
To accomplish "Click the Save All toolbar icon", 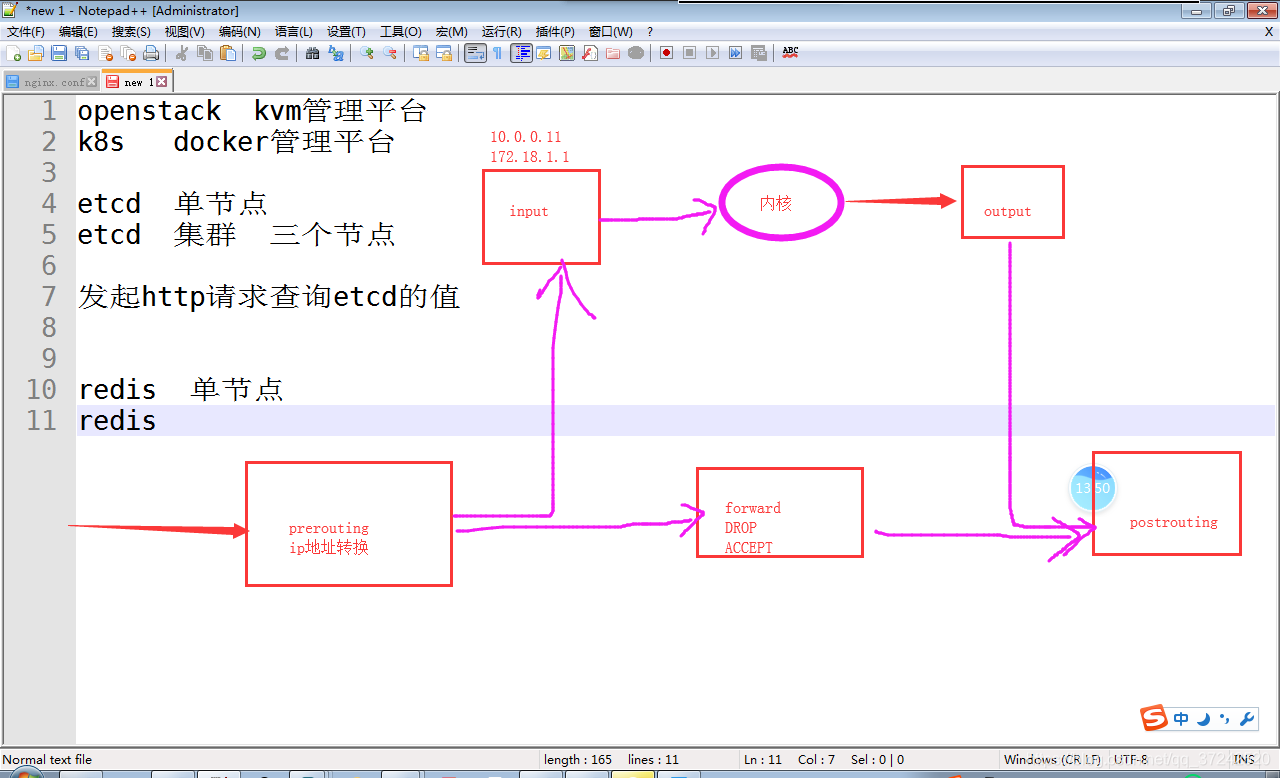I will (x=82, y=53).
